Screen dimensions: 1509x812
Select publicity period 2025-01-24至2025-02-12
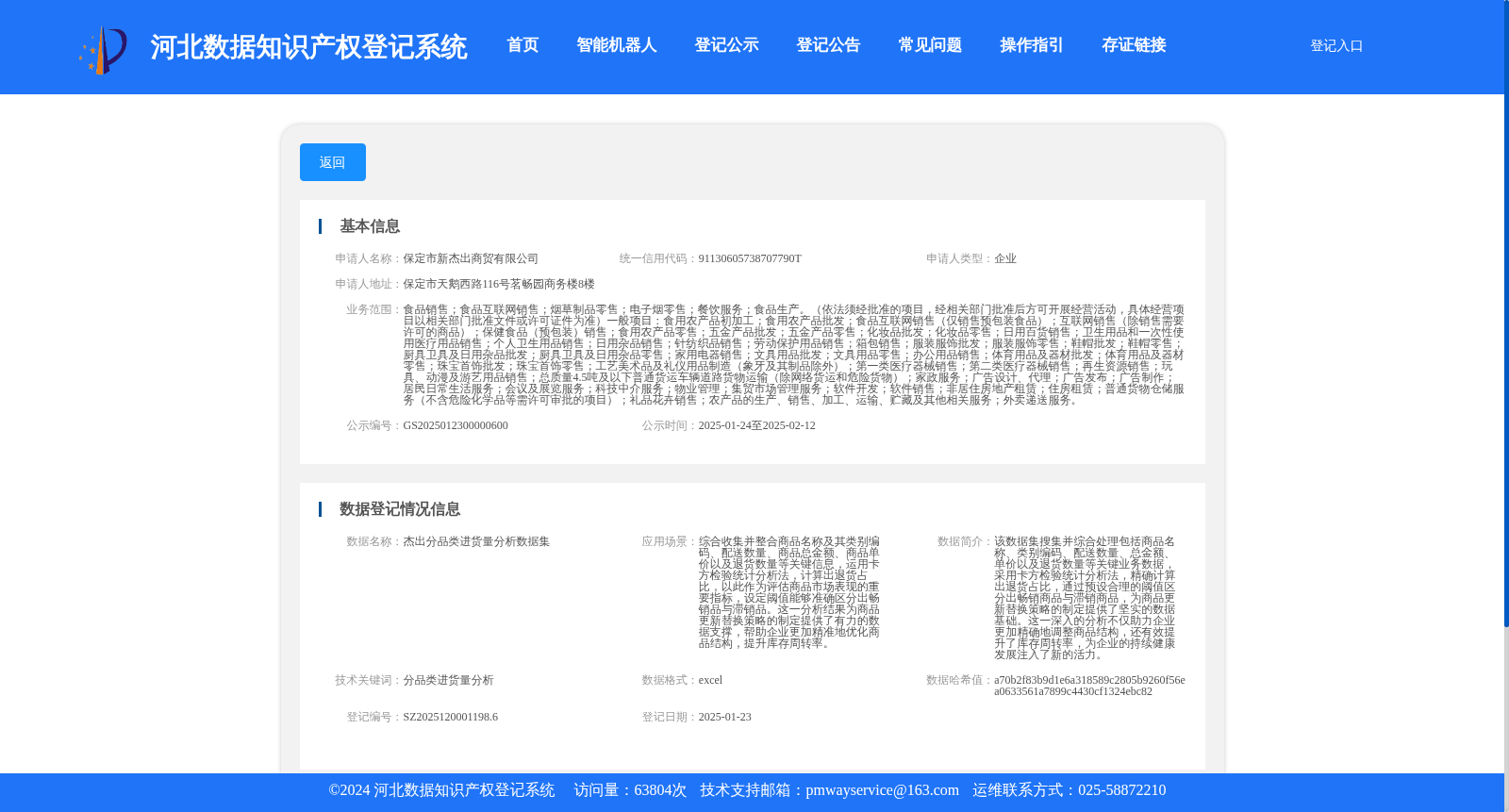[x=757, y=425]
